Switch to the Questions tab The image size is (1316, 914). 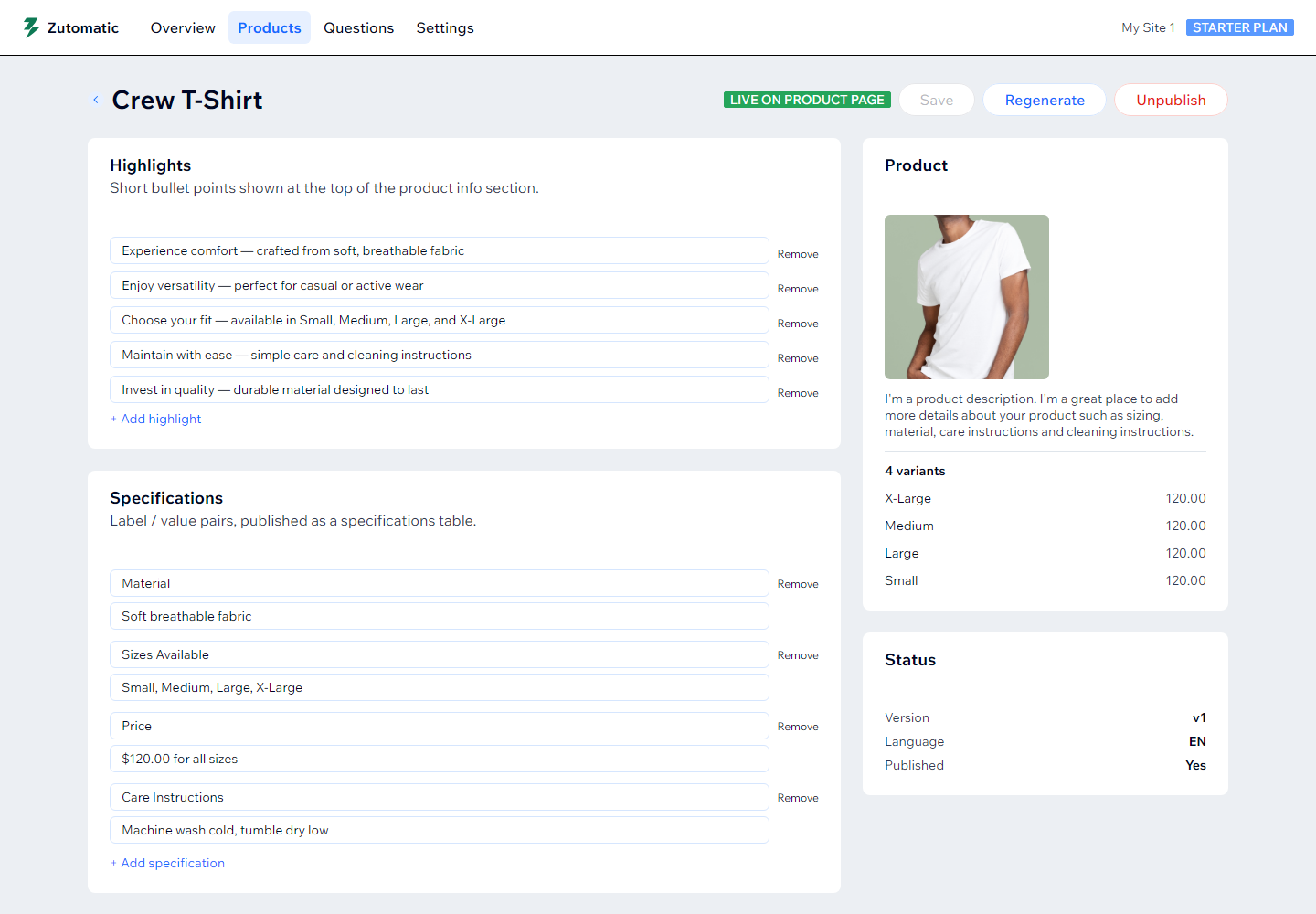coord(358,27)
